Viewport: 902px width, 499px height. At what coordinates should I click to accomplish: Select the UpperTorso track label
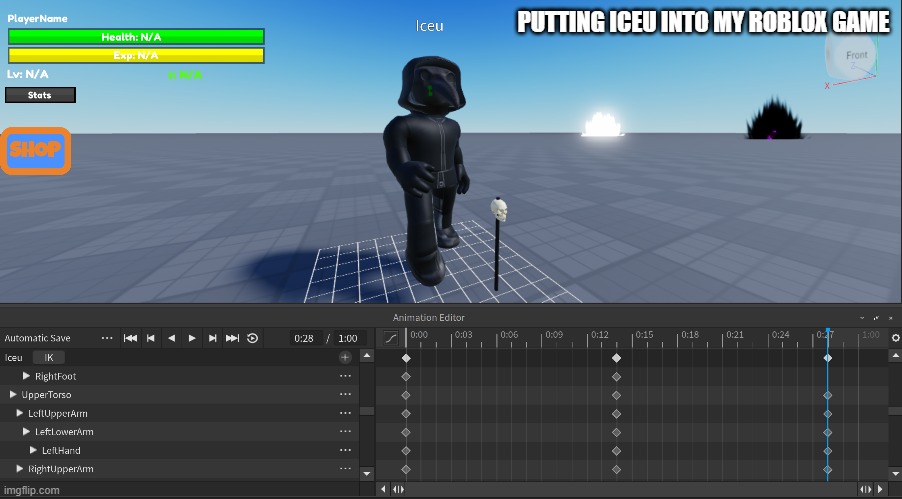[46, 394]
